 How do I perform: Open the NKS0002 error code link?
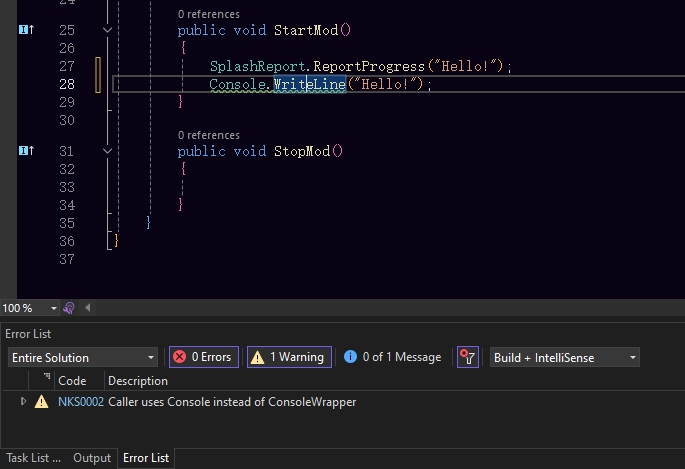pos(80,402)
